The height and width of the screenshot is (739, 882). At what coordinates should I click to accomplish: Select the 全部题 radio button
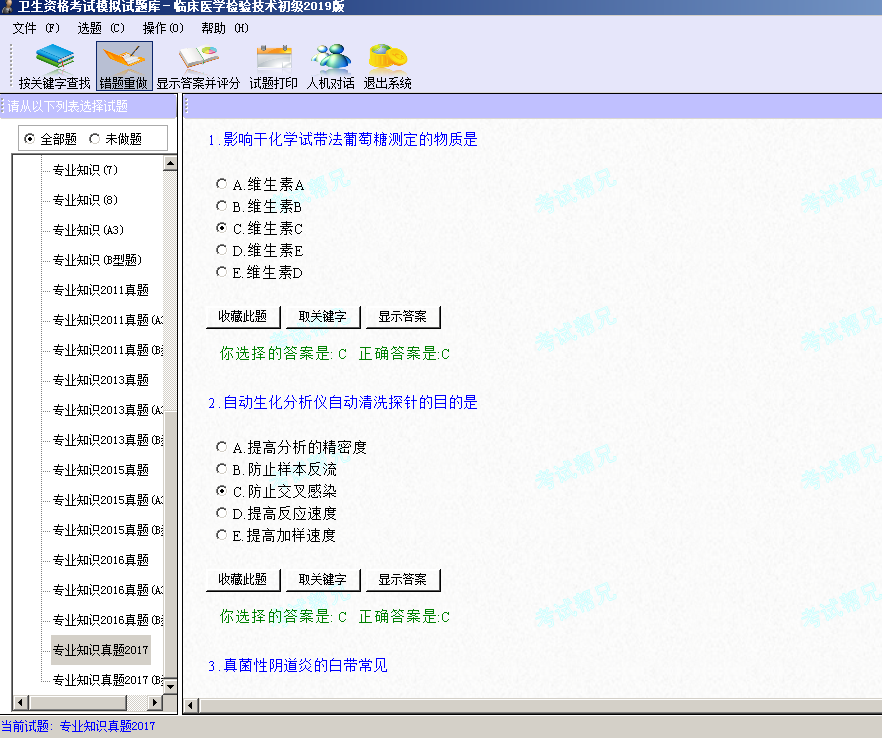(x=30, y=138)
